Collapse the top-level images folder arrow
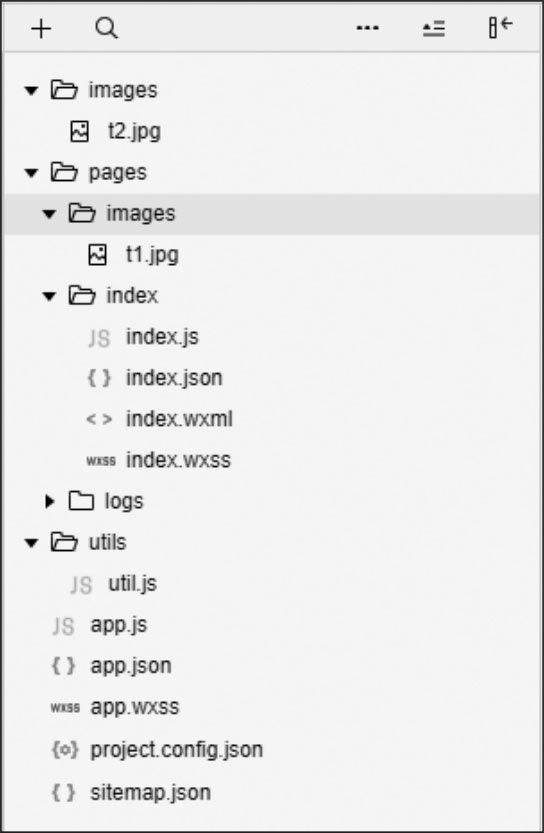This screenshot has width=544, height=833. [x=31, y=91]
